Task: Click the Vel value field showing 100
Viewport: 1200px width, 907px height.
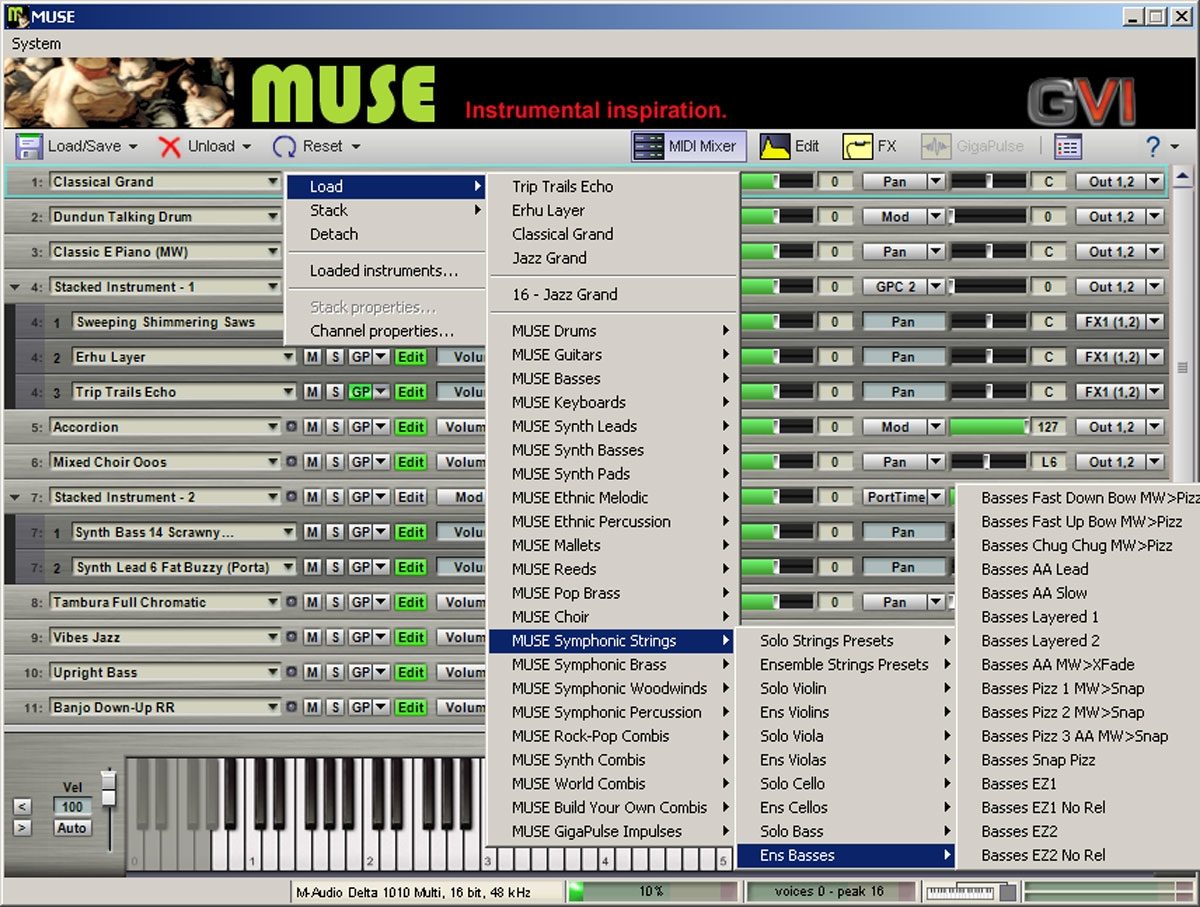Action: click(x=72, y=807)
